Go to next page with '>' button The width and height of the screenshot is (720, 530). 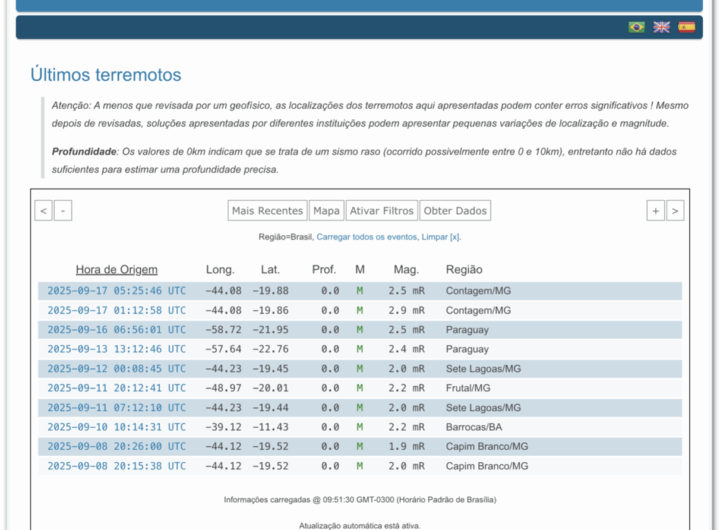(x=675, y=211)
